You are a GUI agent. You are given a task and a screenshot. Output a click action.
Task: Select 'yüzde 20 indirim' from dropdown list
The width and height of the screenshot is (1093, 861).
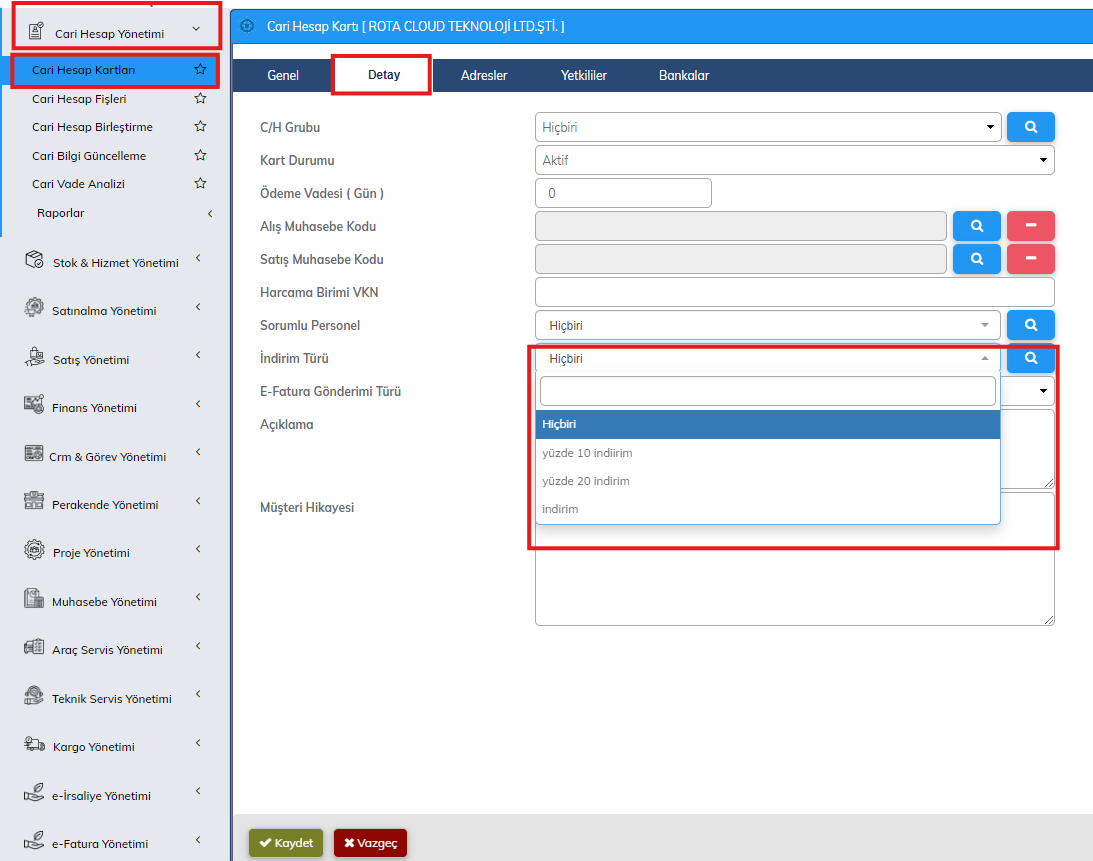pyautogui.click(x=586, y=481)
